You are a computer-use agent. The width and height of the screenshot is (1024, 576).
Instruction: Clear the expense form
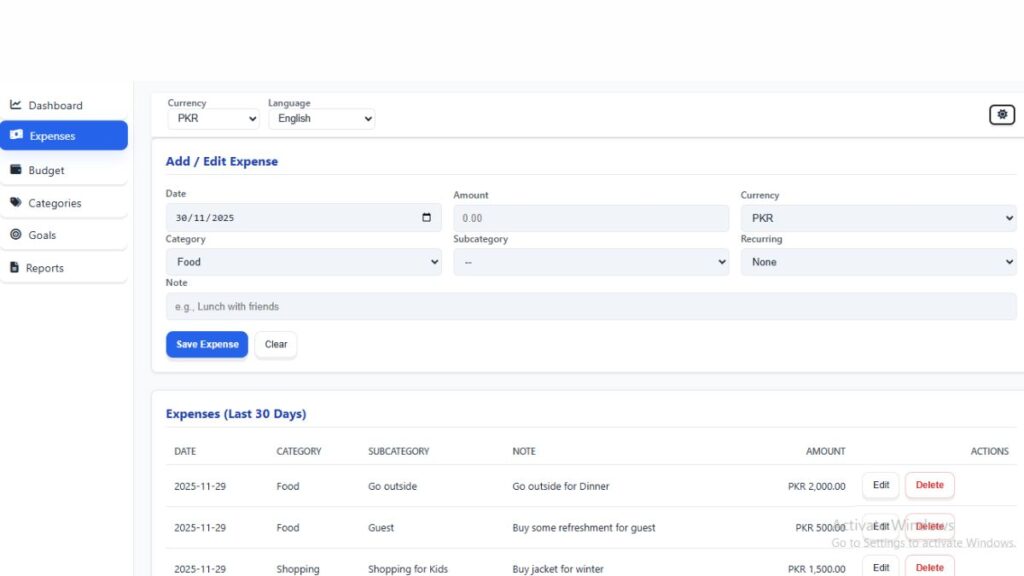275,344
